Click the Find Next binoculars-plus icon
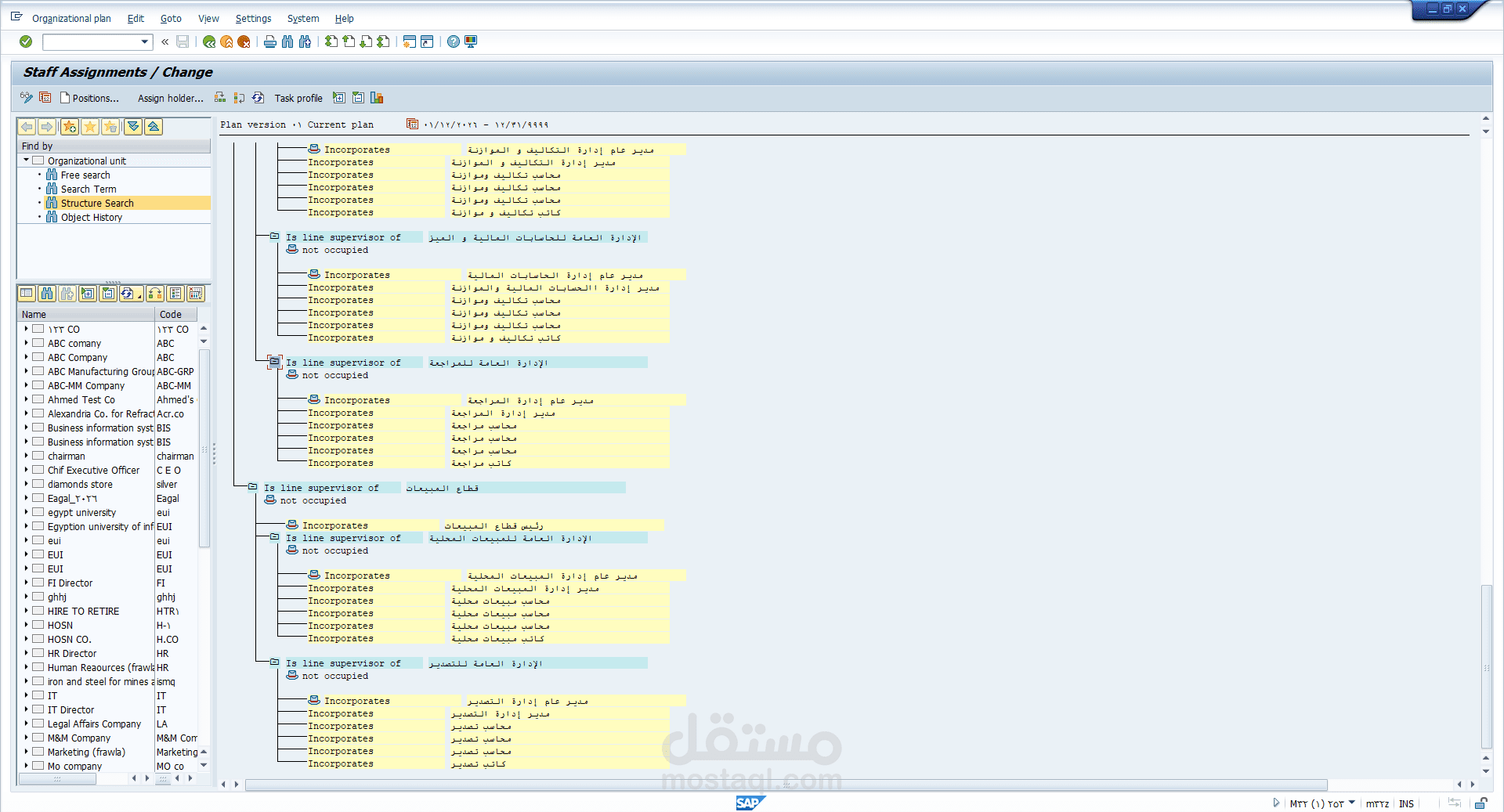The width and height of the screenshot is (1504, 812). coord(305,42)
